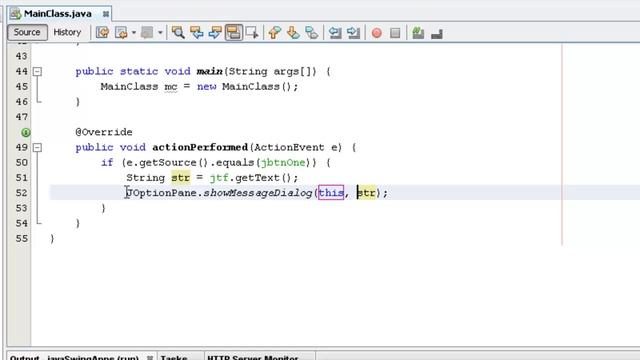The image size is (640, 360).
Task: Click Previous Bookmark up-arrow icon
Action: (x=275, y=33)
